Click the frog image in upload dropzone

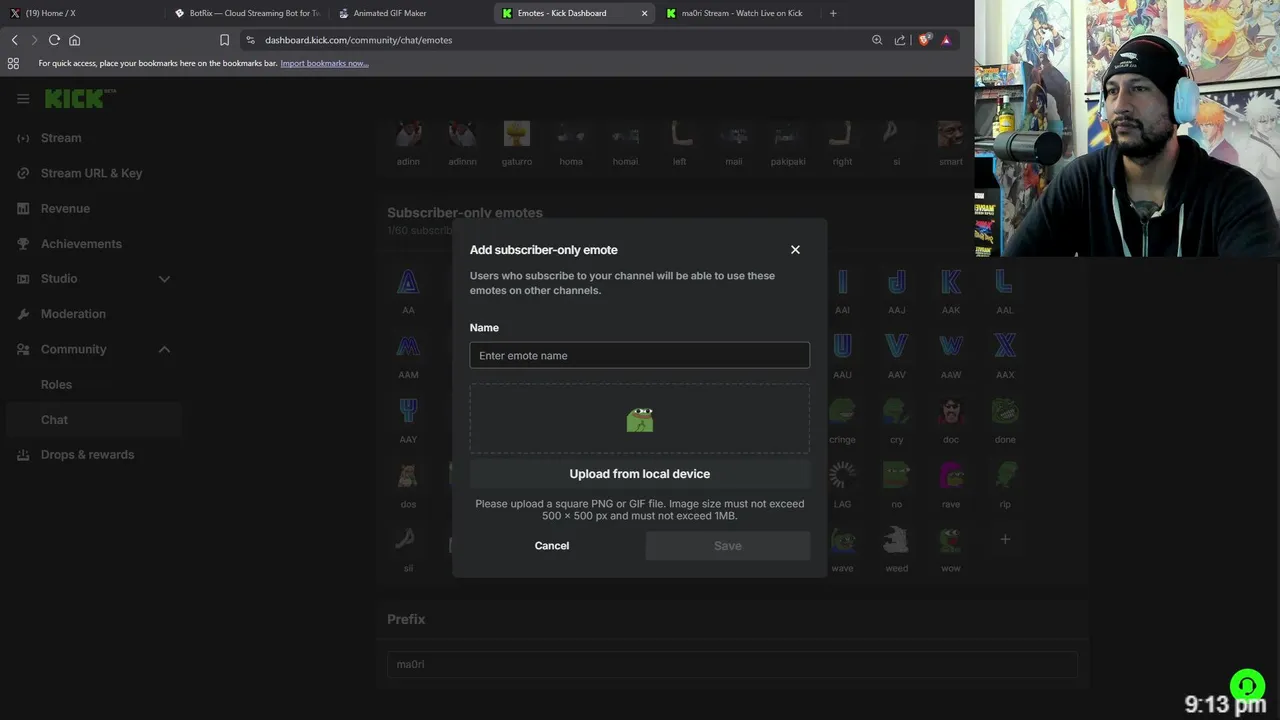[640, 419]
